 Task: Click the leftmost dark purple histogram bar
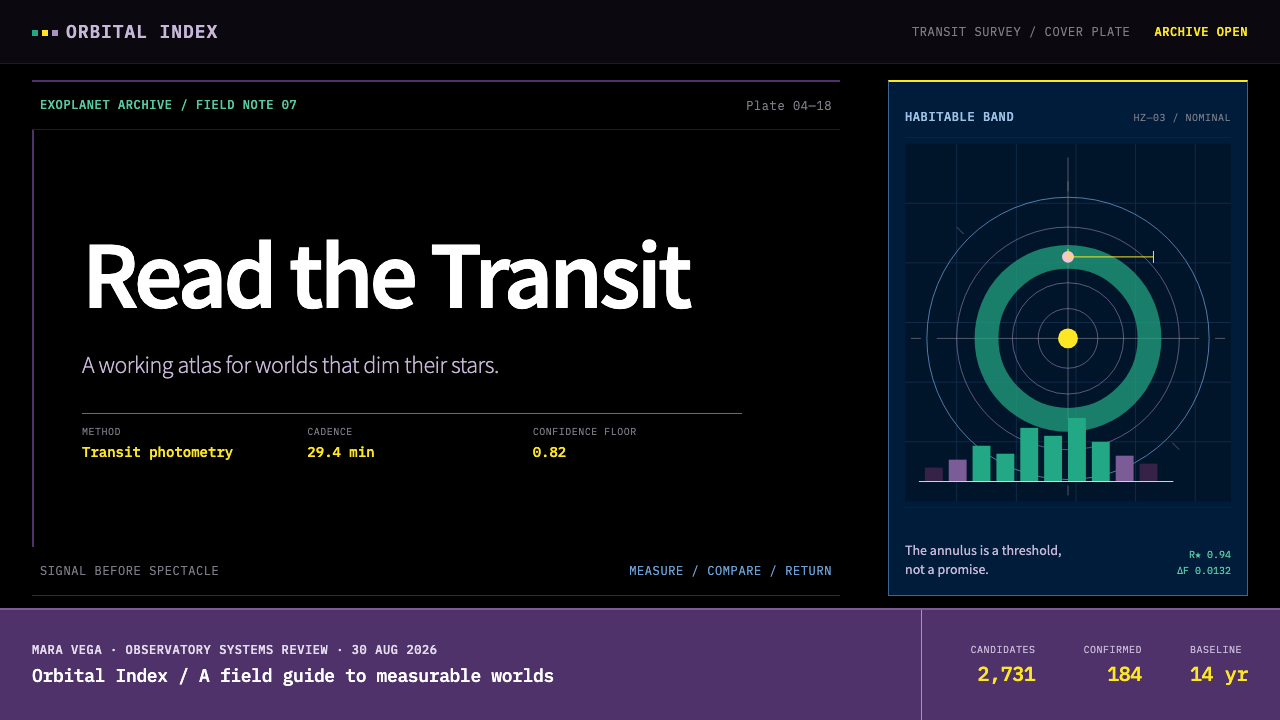[934, 474]
